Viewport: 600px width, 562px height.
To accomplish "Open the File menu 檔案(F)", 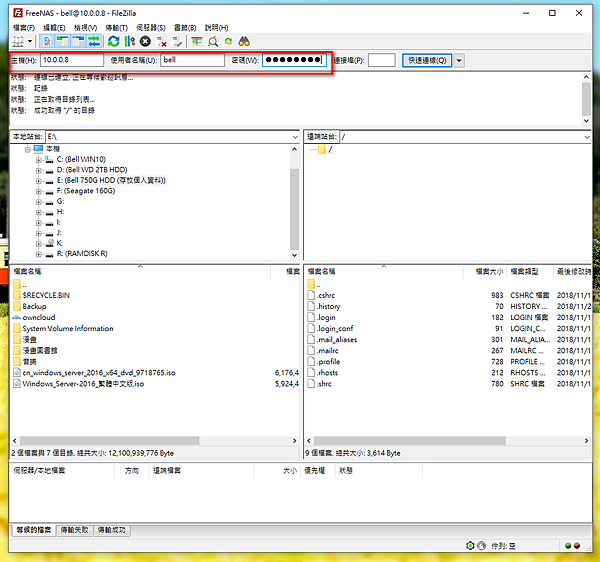I will pyautogui.click(x=24, y=28).
